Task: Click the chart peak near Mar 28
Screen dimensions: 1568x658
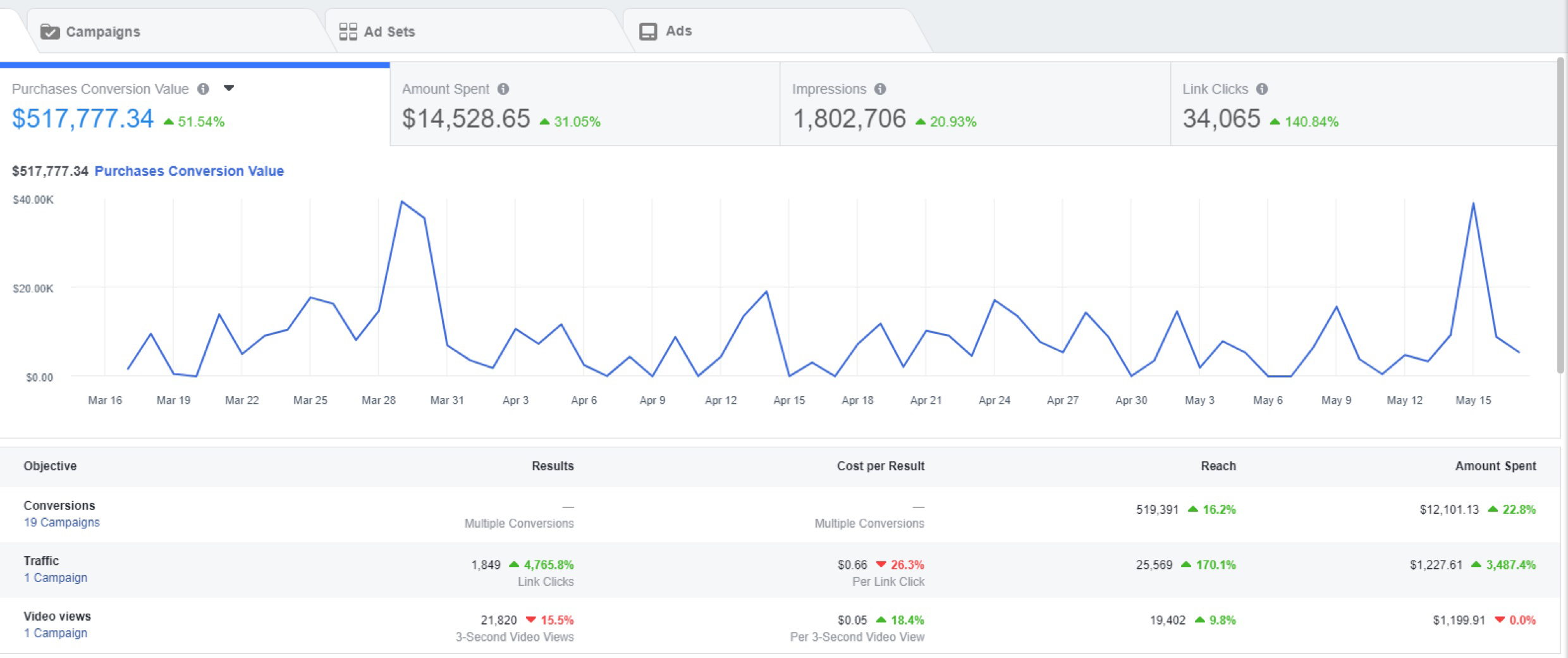Action: (401, 202)
